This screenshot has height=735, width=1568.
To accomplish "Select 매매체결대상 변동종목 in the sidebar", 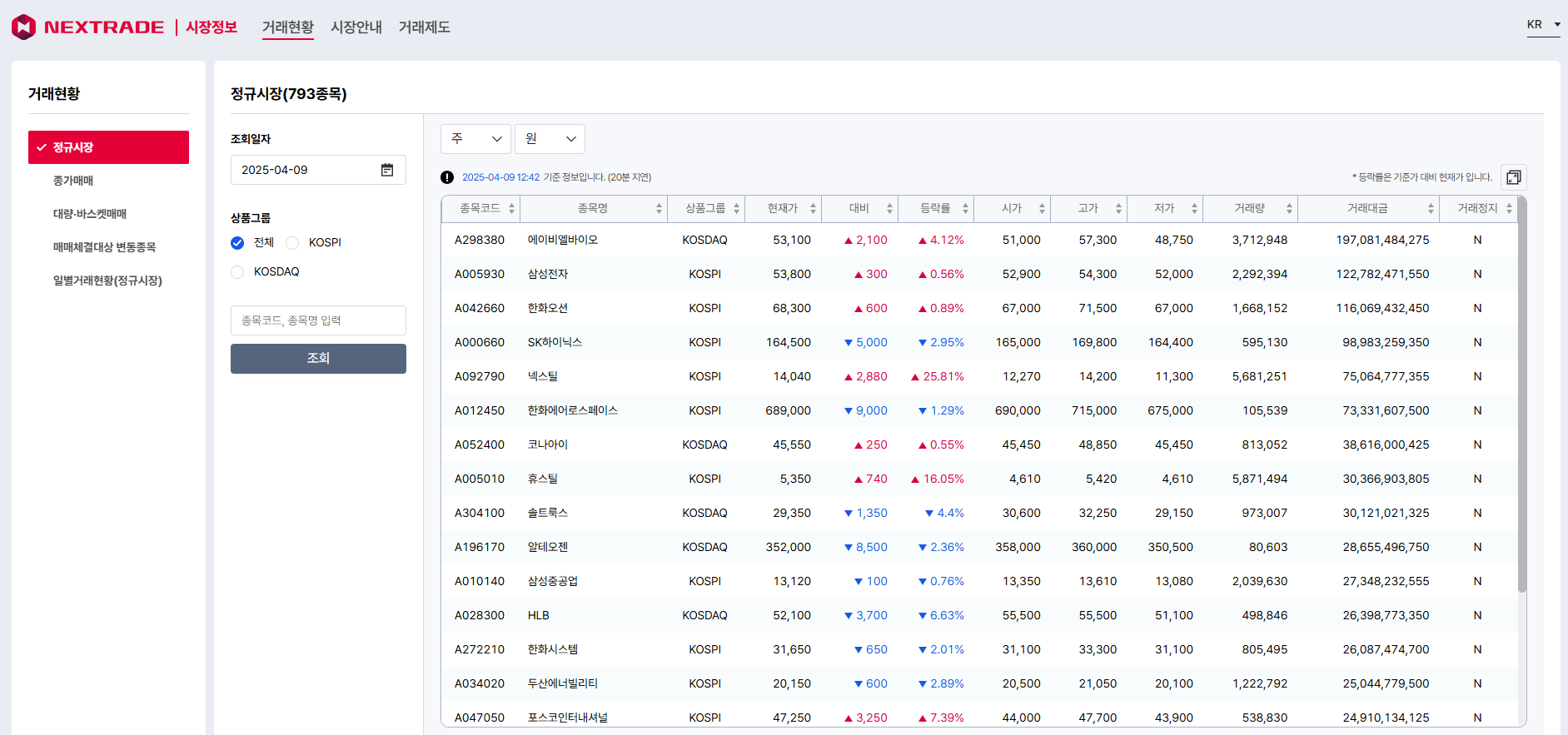I will [105, 247].
